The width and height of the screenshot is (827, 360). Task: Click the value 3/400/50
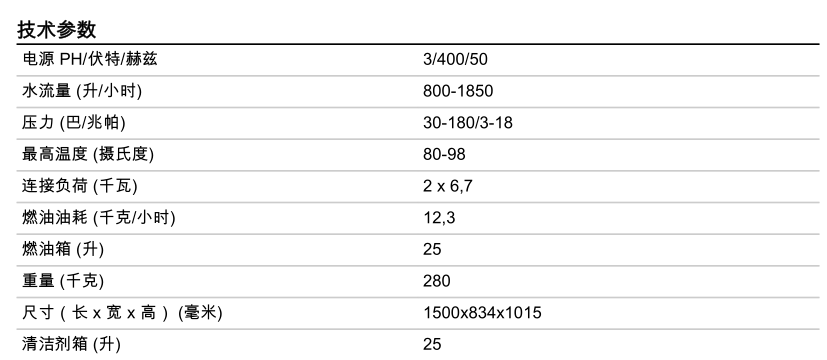coord(455,59)
